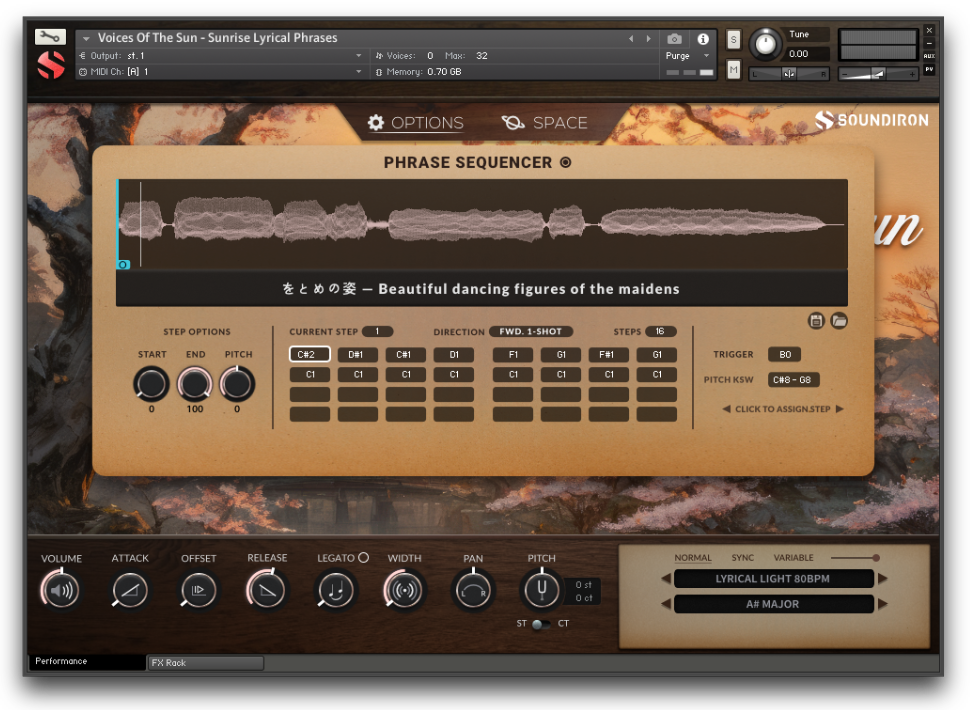Switch to the FX Rack tab

tap(205, 663)
